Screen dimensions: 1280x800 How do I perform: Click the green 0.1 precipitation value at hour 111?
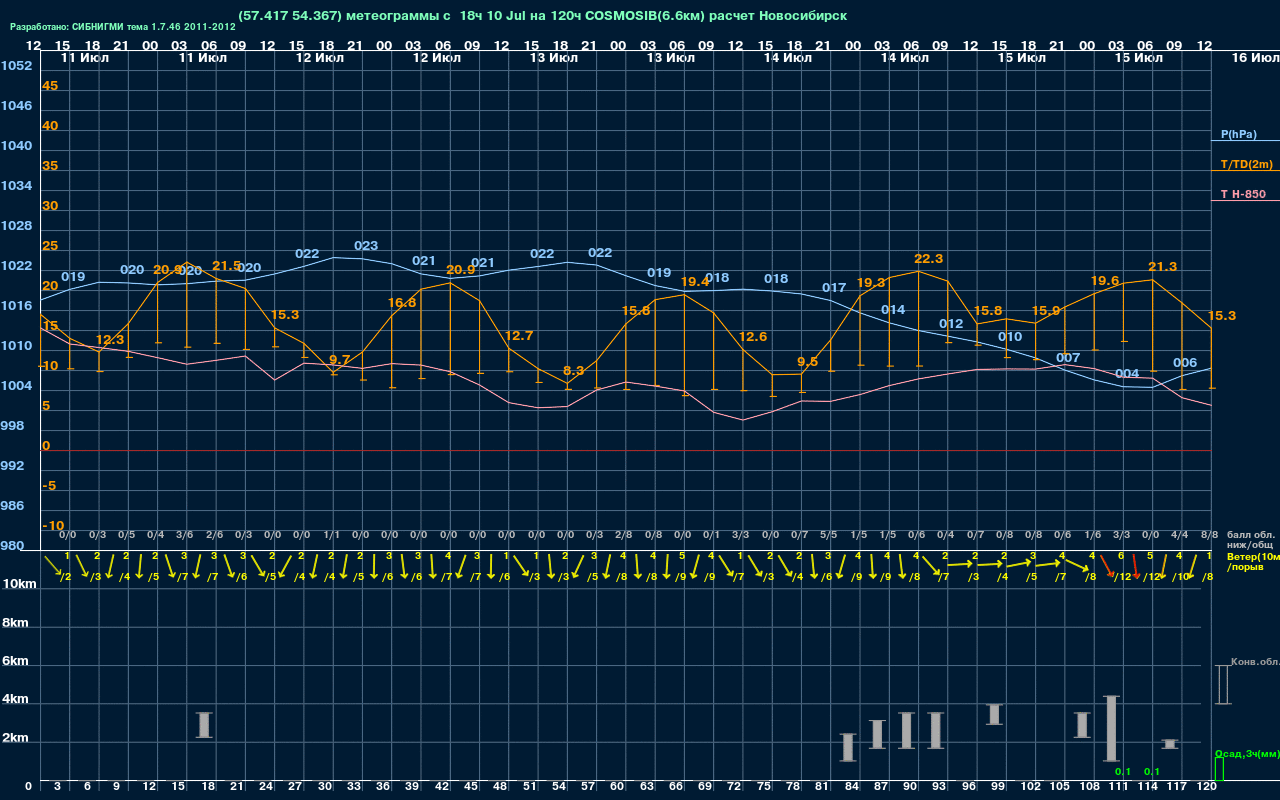click(x=1122, y=772)
